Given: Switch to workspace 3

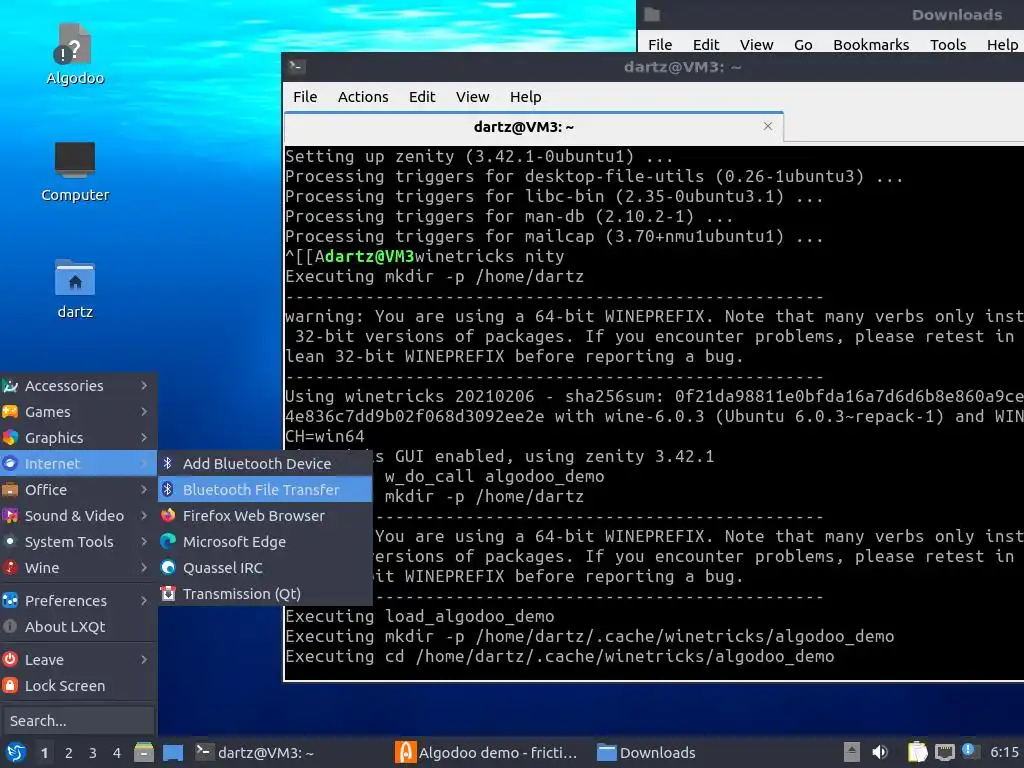Looking at the screenshot, I should [92, 753].
